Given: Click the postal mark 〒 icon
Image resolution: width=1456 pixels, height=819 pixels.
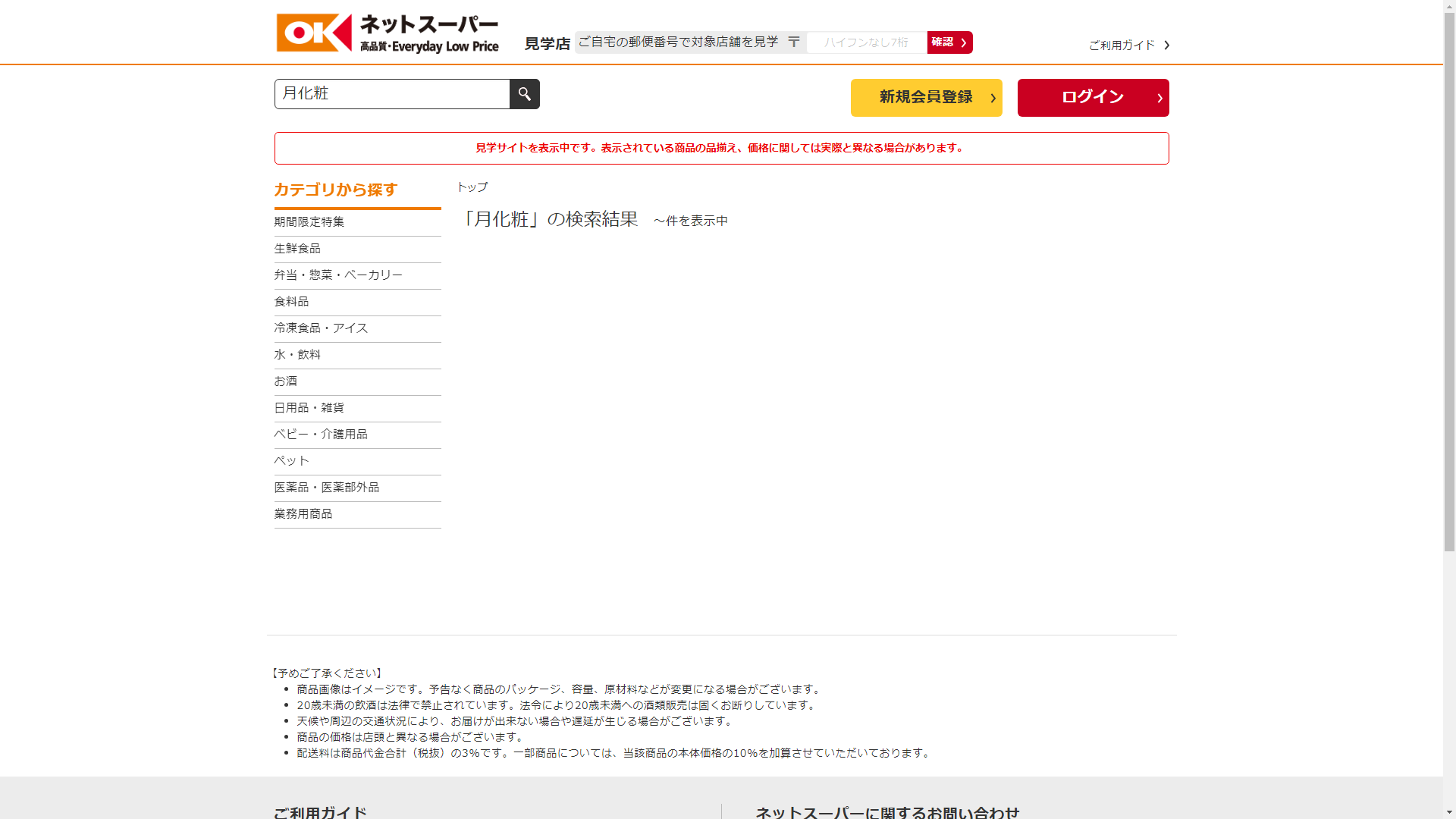Looking at the screenshot, I should pyautogui.click(x=793, y=42).
